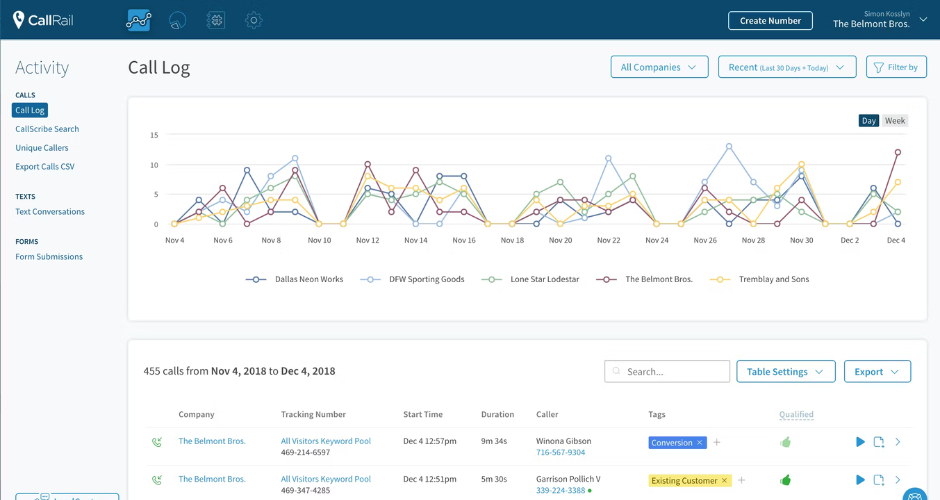Image resolution: width=940 pixels, height=500 pixels.
Task: Expand Winona Gibson call details chevron
Action: click(x=897, y=442)
